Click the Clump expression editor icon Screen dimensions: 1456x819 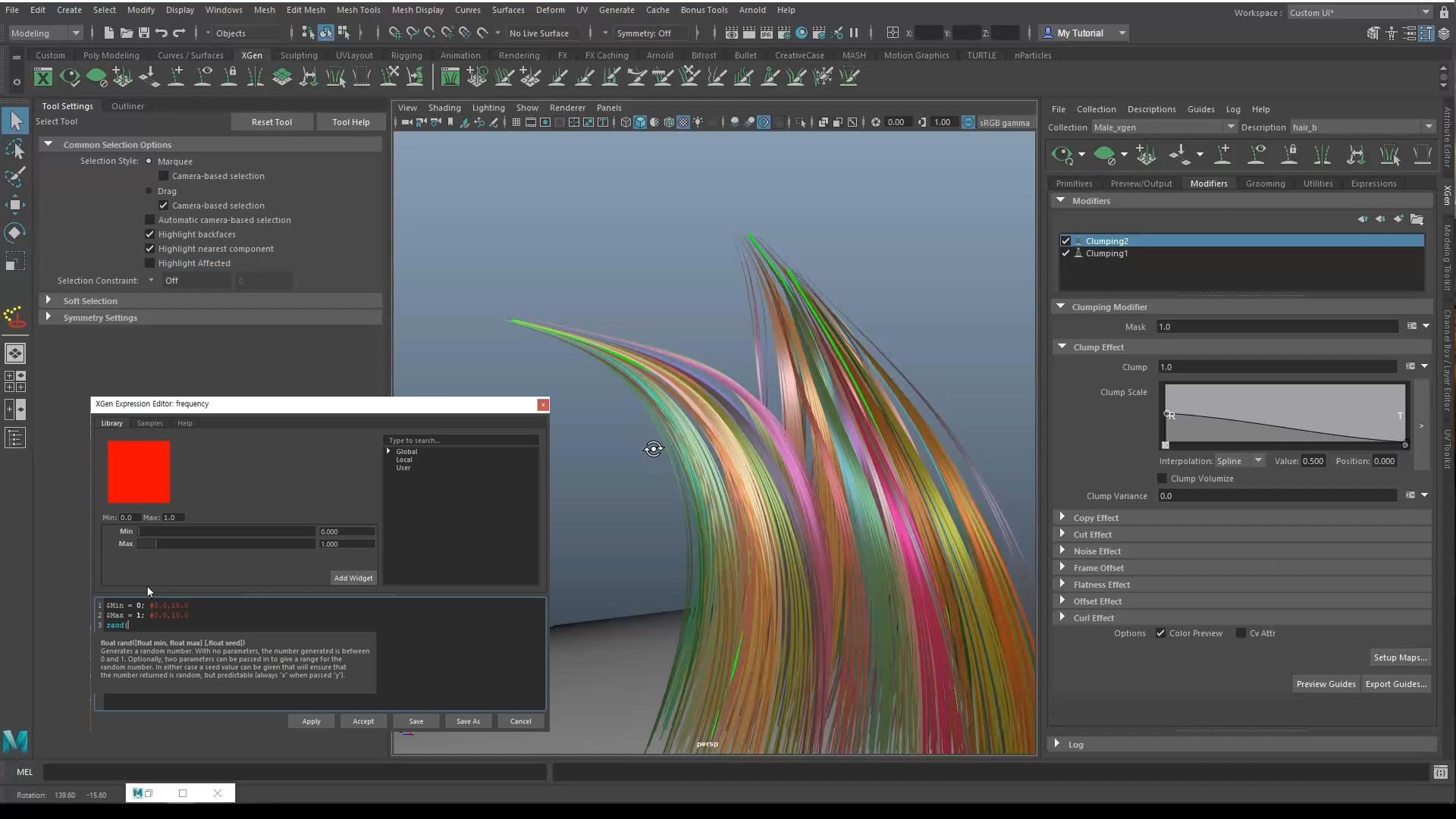tap(1410, 366)
